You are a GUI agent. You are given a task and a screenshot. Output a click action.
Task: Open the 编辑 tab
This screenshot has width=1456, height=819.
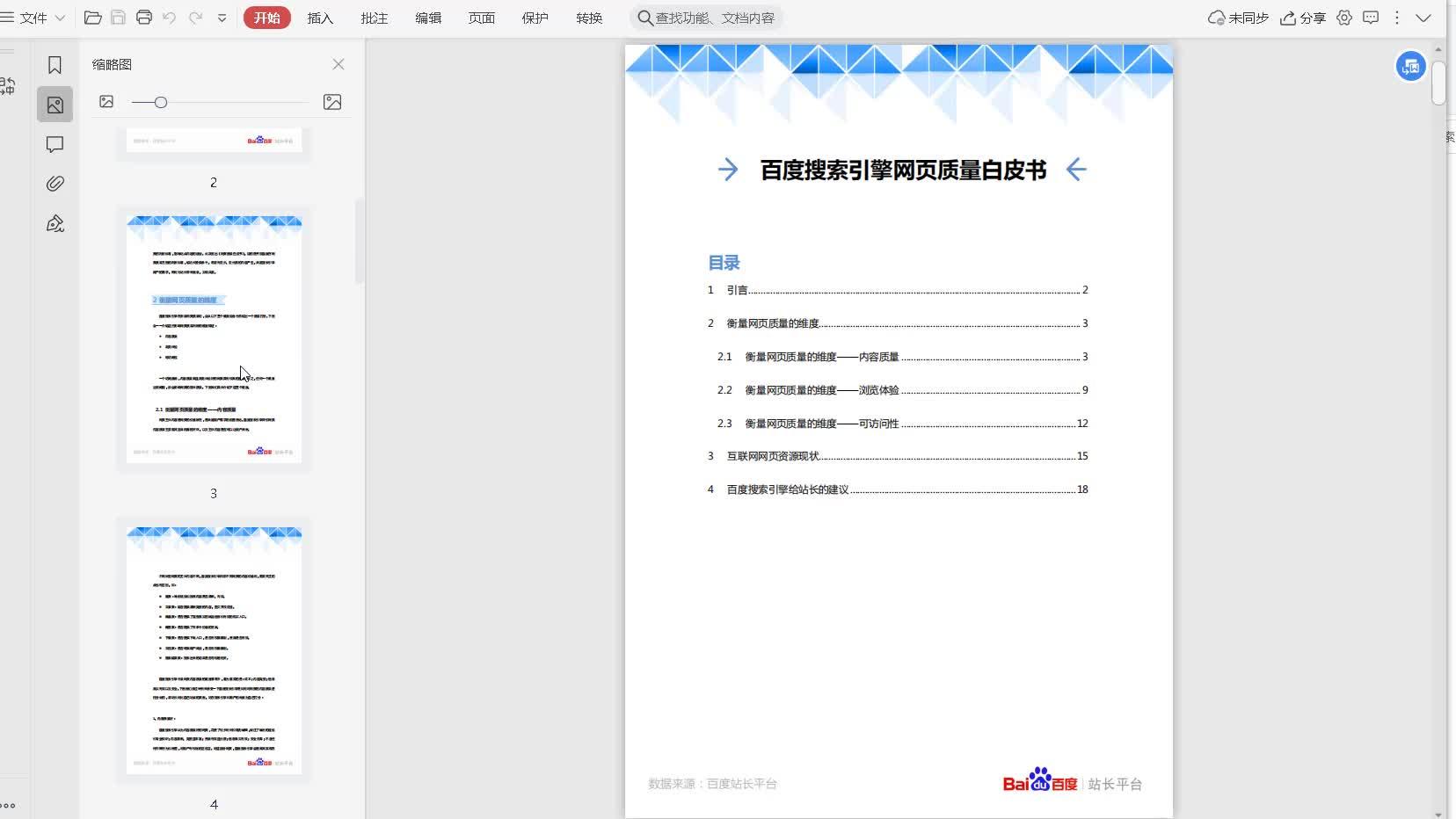(x=428, y=18)
